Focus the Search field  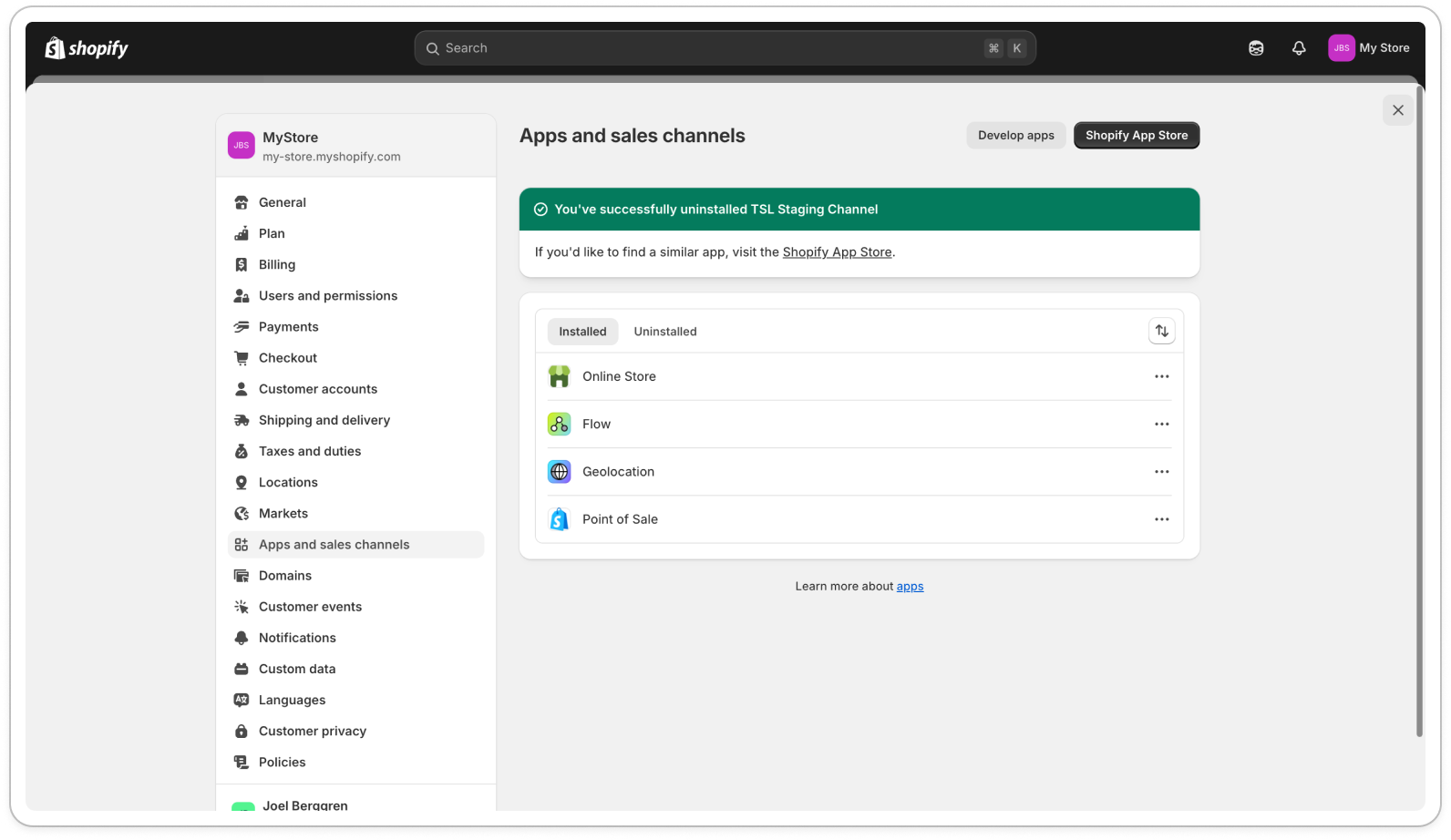tap(725, 48)
